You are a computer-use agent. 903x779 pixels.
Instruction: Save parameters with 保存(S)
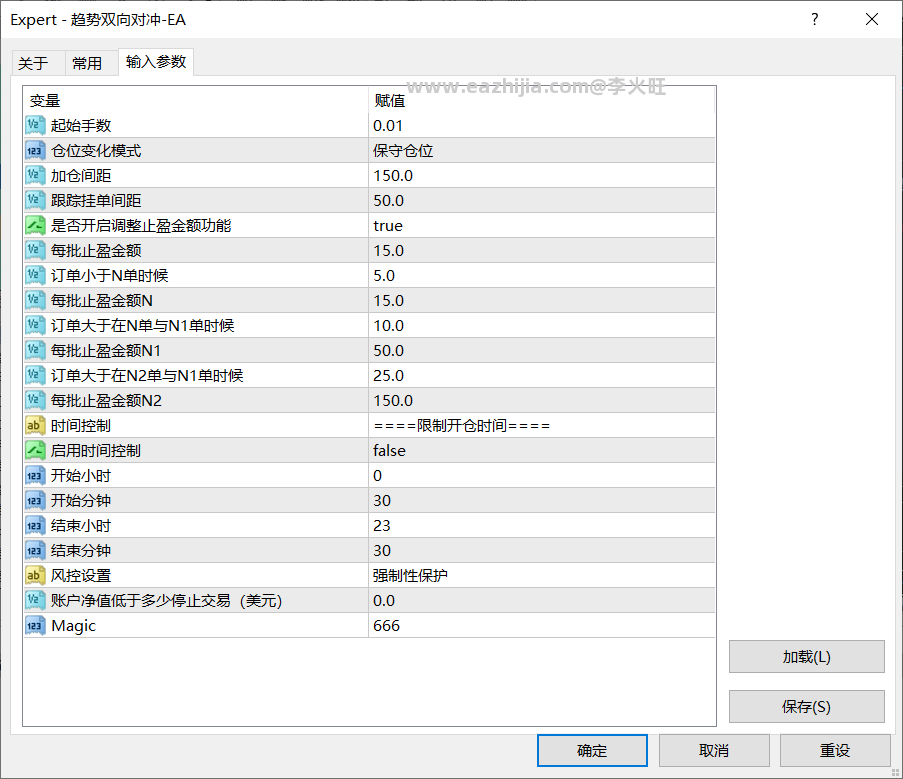pyautogui.click(x=806, y=706)
